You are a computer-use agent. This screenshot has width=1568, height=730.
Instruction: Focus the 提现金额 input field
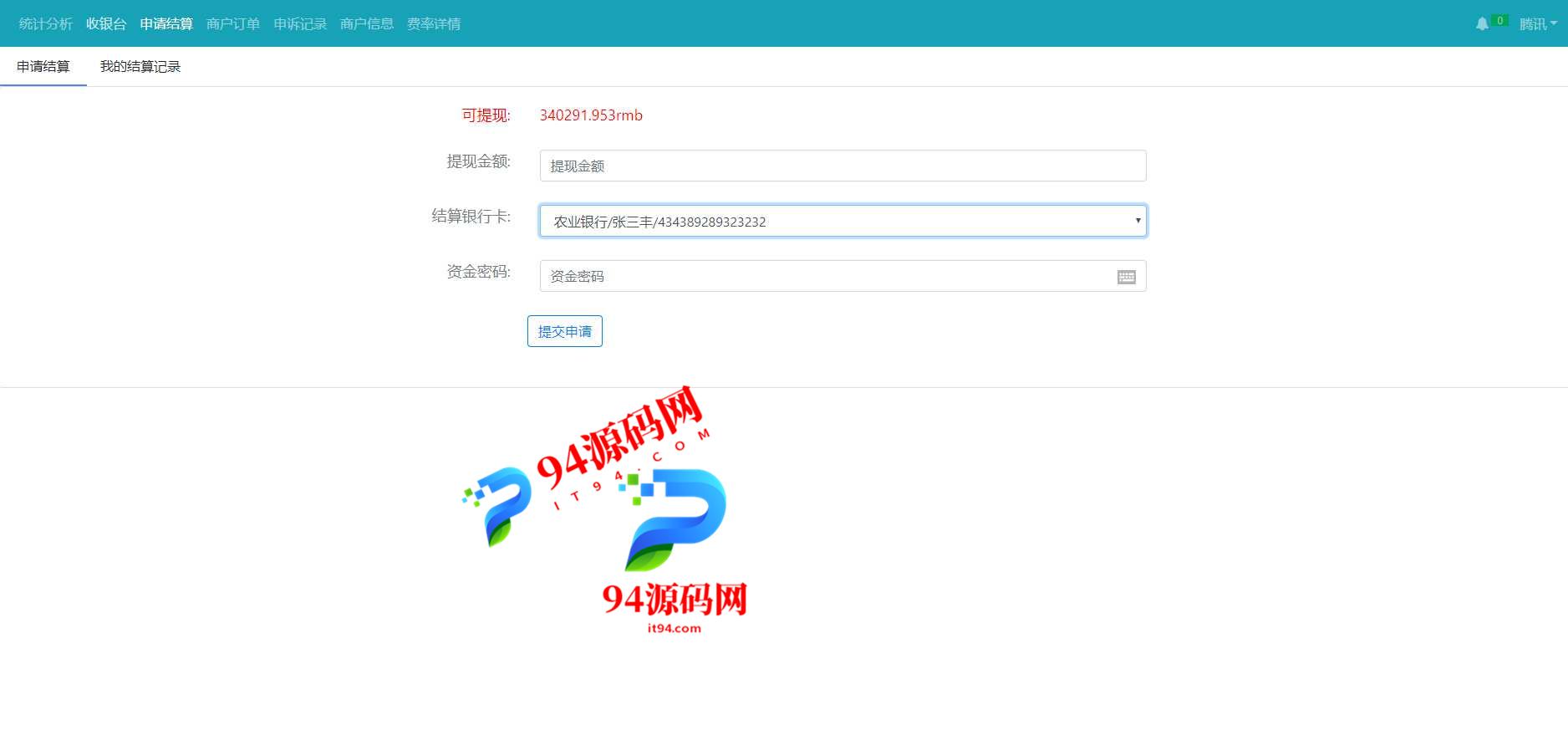point(843,166)
